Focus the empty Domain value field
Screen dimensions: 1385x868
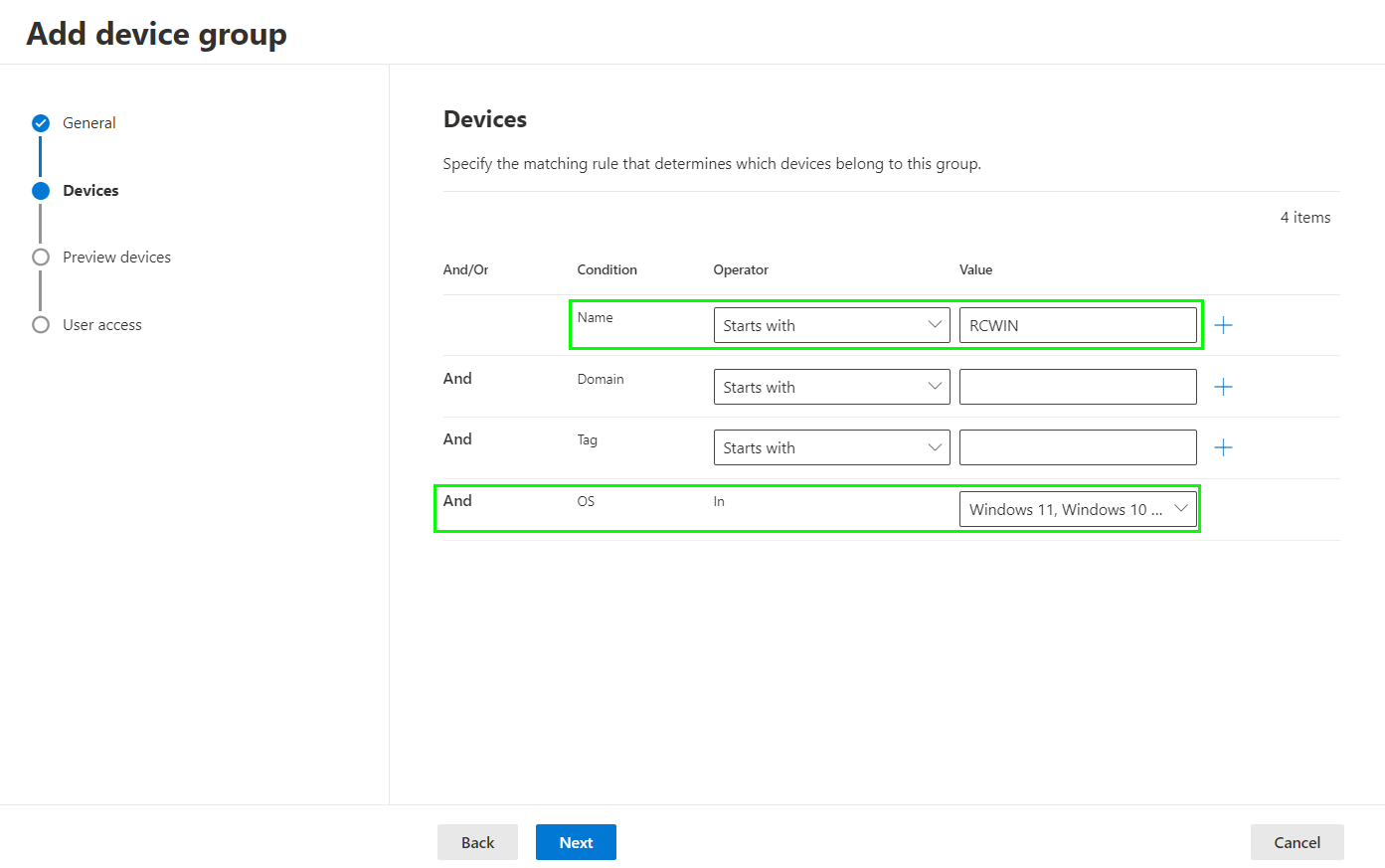tap(1078, 387)
